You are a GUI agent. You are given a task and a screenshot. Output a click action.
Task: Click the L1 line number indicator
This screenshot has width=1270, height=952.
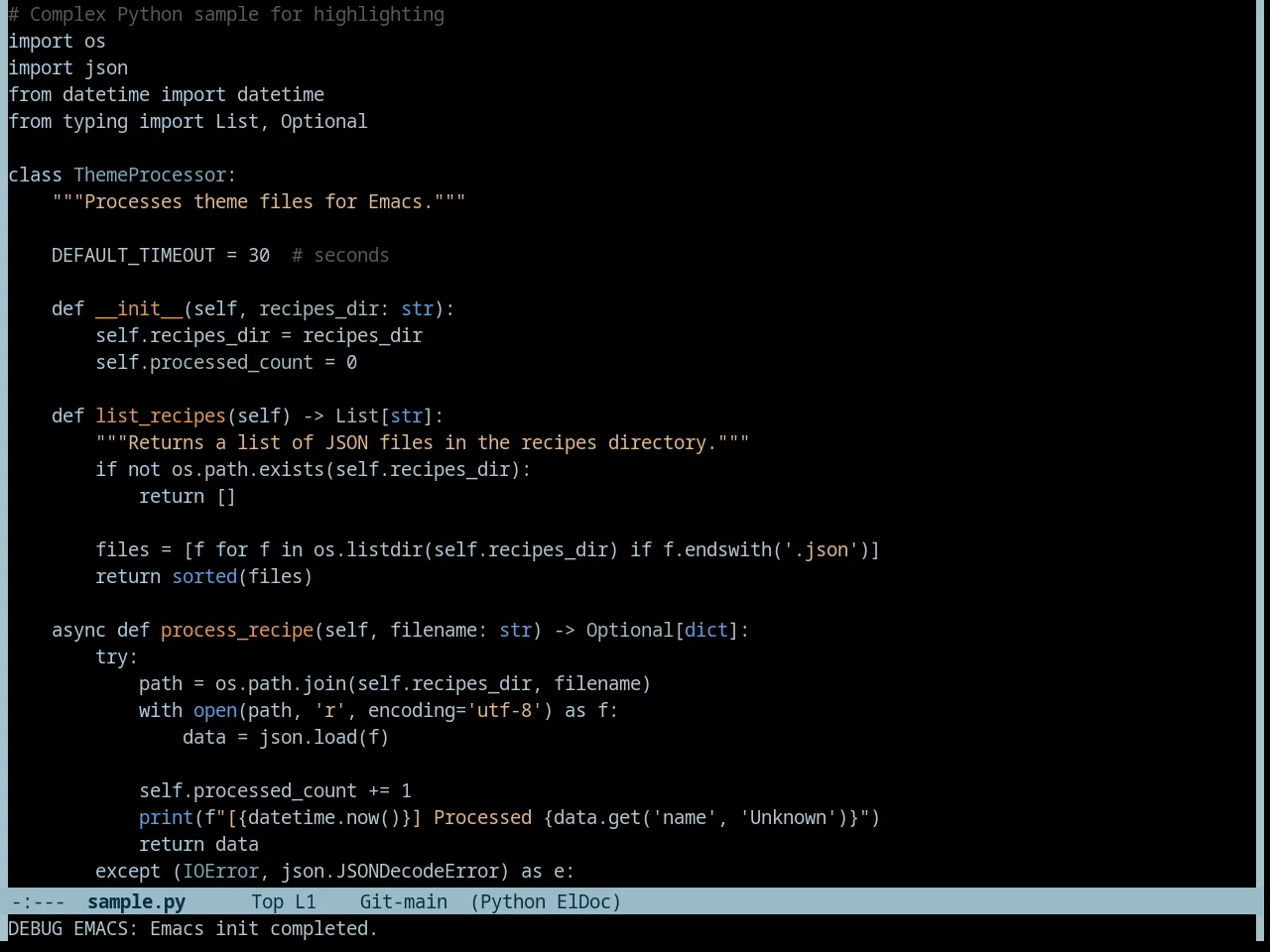click(x=305, y=901)
